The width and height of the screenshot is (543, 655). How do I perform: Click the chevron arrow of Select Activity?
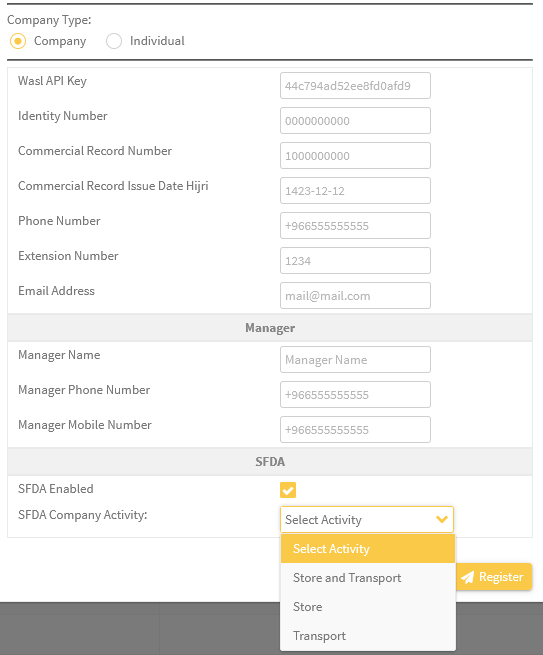pyautogui.click(x=442, y=519)
